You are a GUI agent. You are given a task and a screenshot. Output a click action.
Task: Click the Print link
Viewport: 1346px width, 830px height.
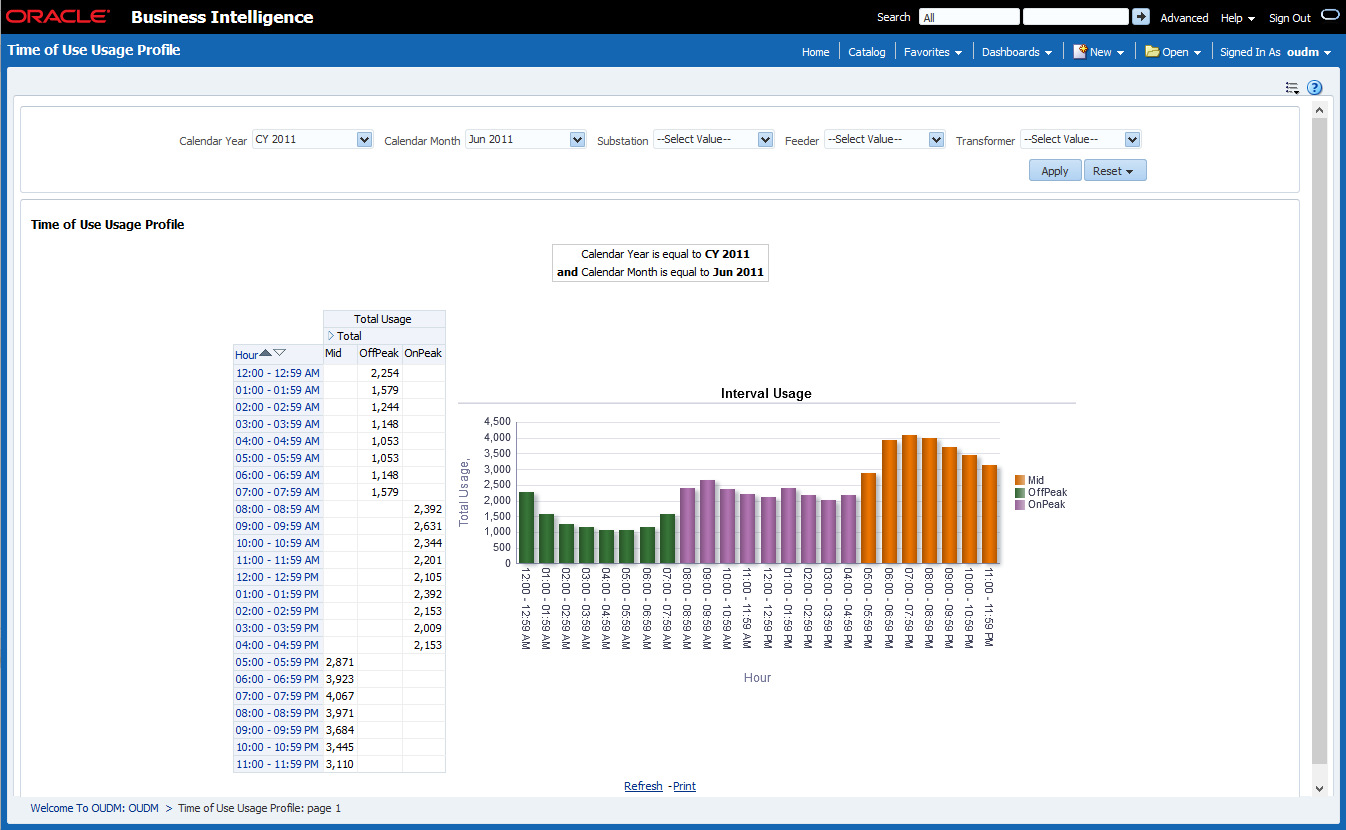tap(684, 786)
